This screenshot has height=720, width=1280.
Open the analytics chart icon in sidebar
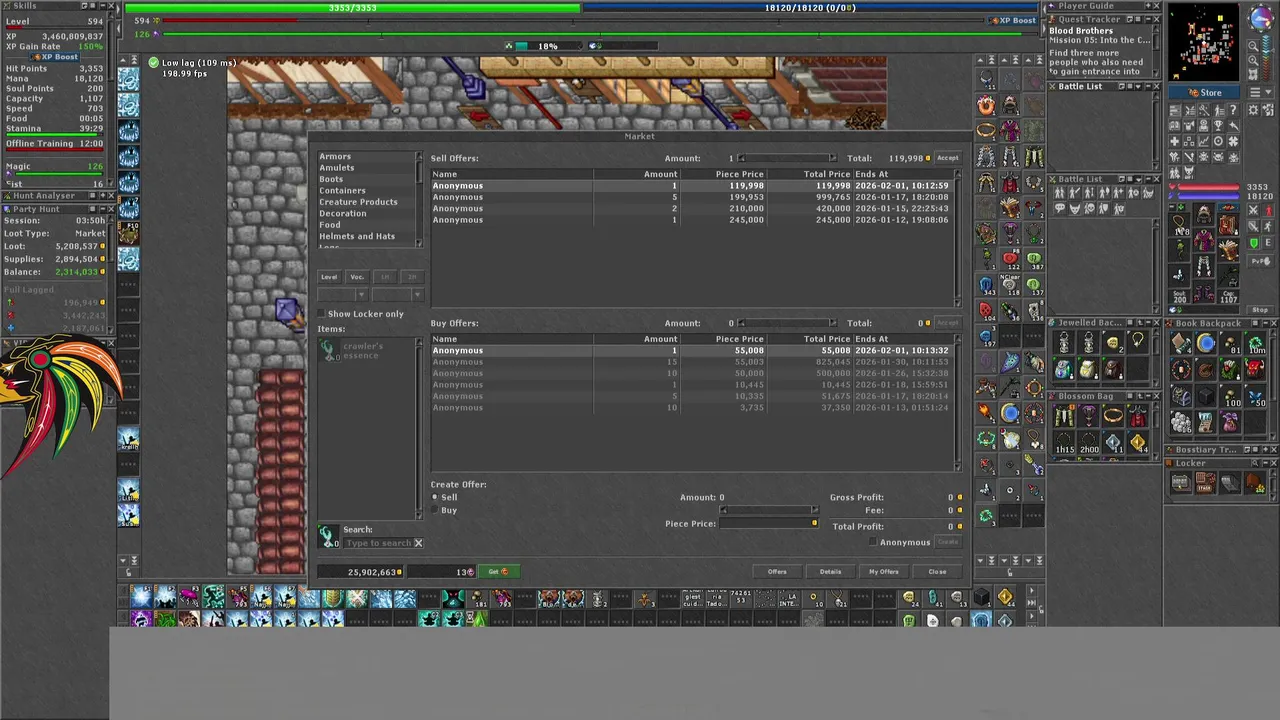(x=1203, y=141)
